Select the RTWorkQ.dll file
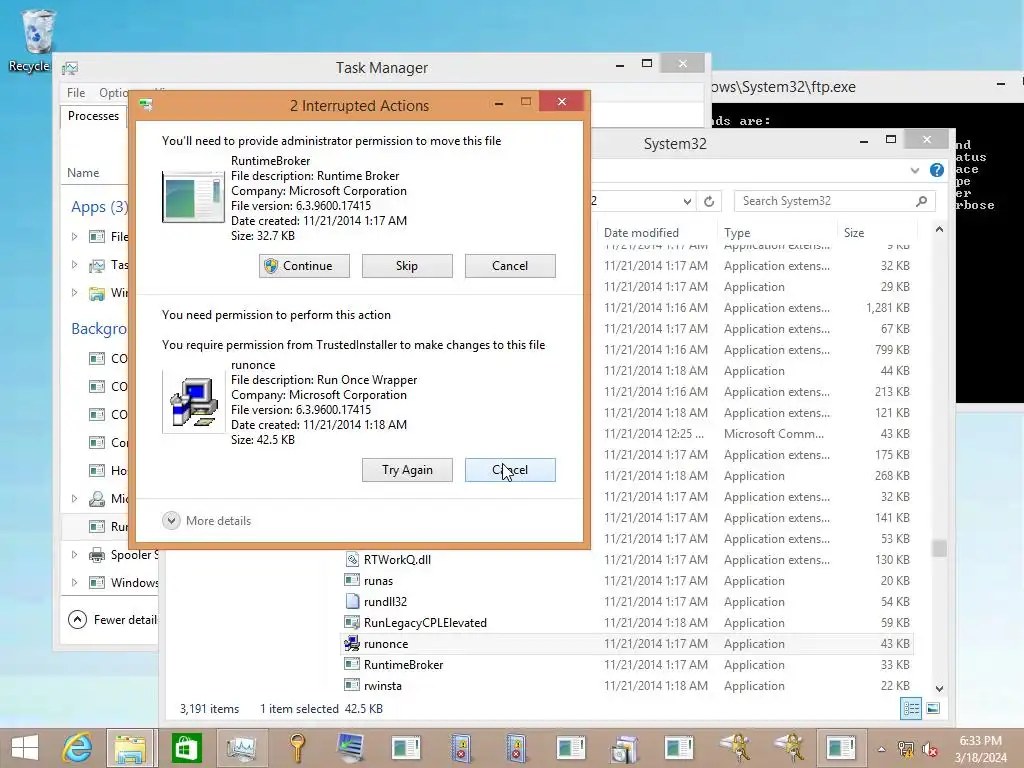Screen dimensions: 1024x768 397,560
